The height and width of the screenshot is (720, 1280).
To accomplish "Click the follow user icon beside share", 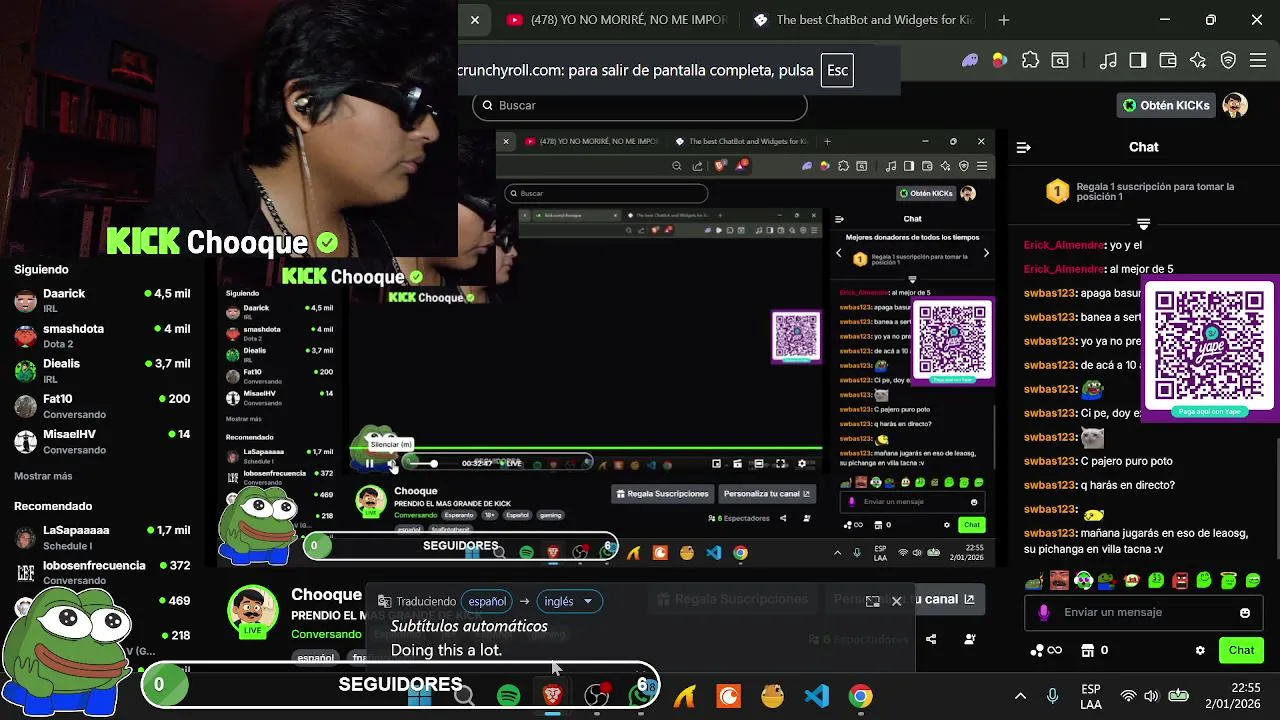I will [x=969, y=639].
